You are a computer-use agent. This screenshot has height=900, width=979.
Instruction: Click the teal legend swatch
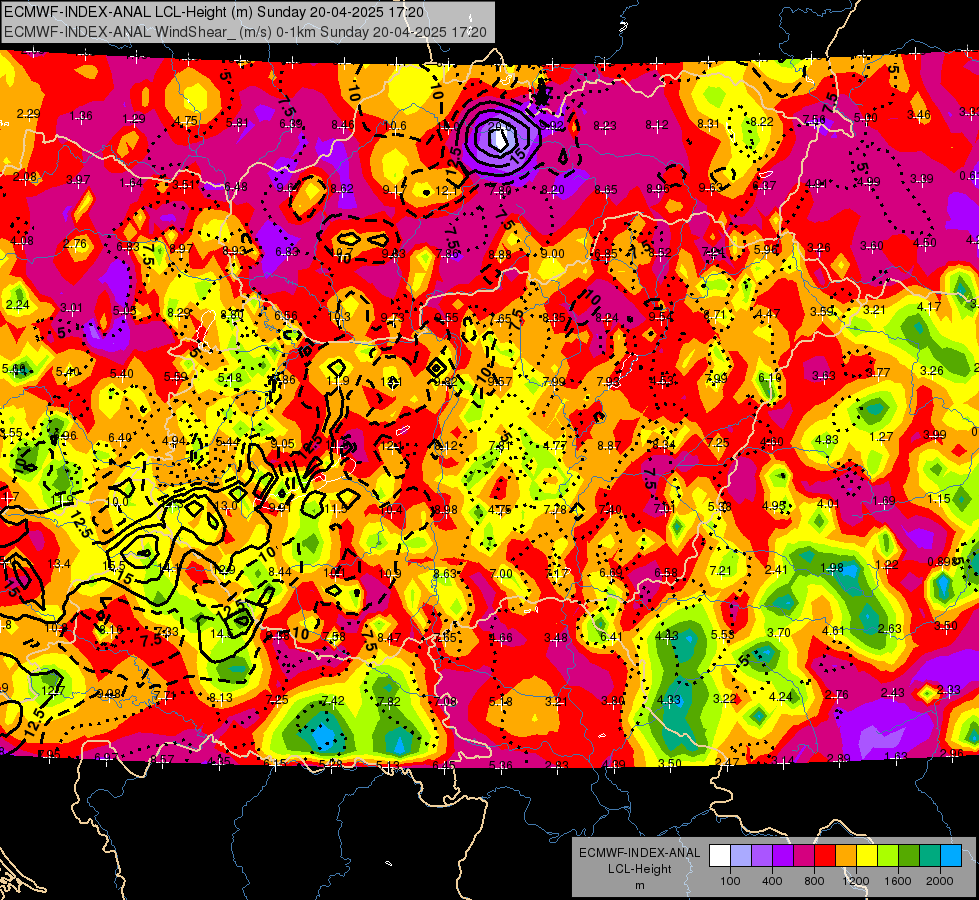click(x=930, y=856)
